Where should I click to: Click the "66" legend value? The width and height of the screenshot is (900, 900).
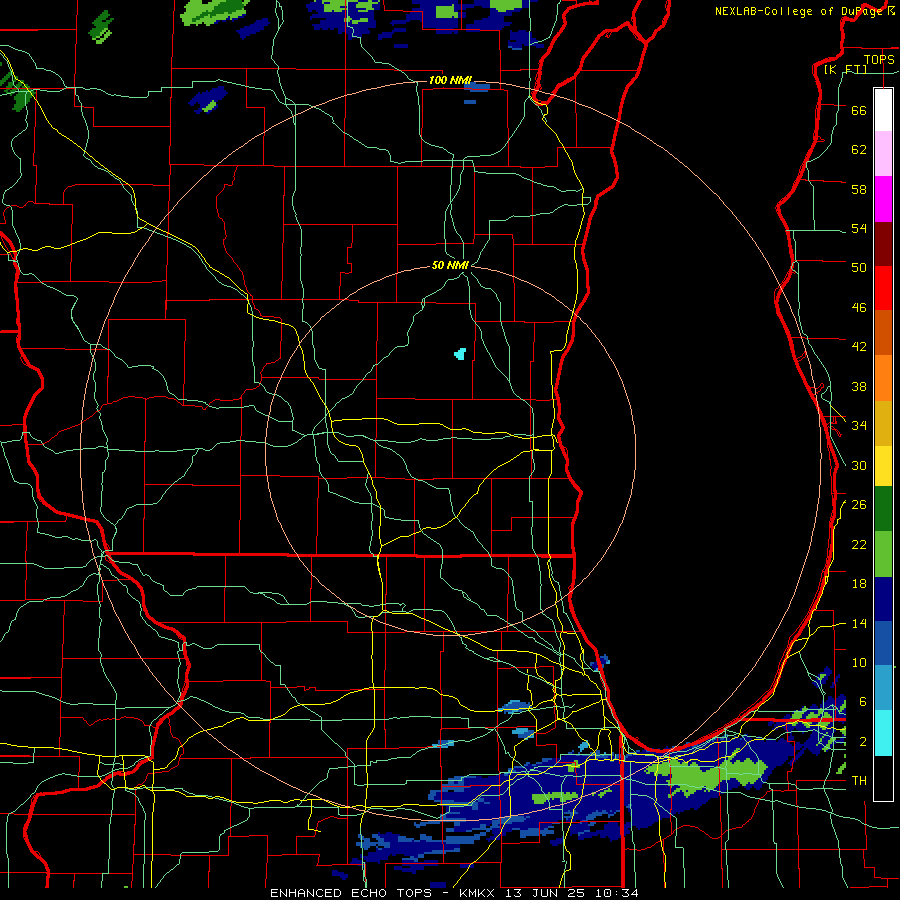tap(859, 110)
